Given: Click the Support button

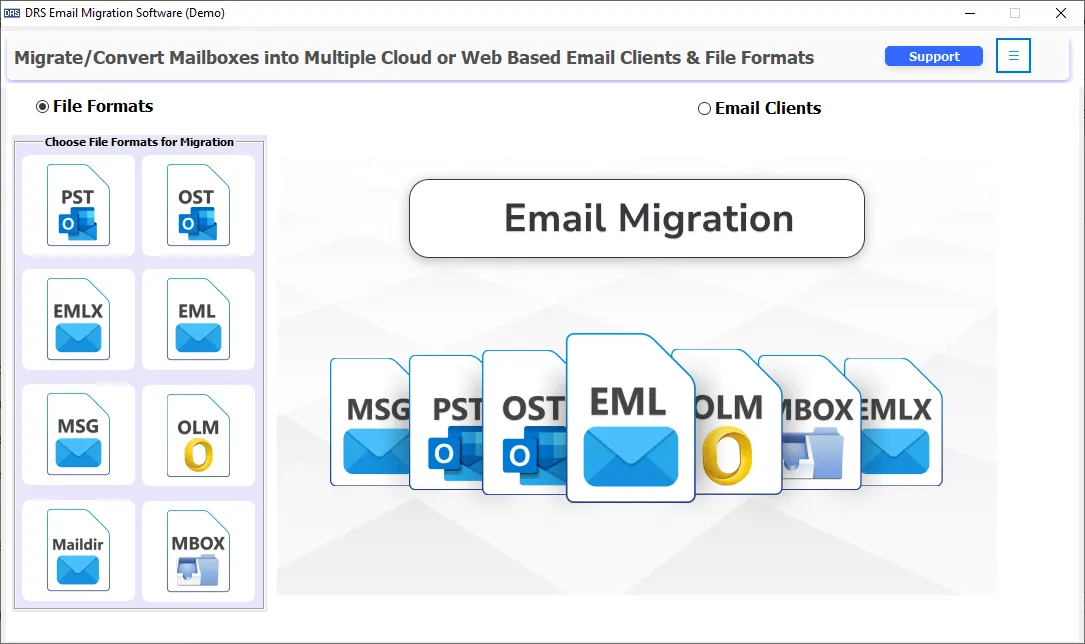Looking at the screenshot, I should [933, 56].
